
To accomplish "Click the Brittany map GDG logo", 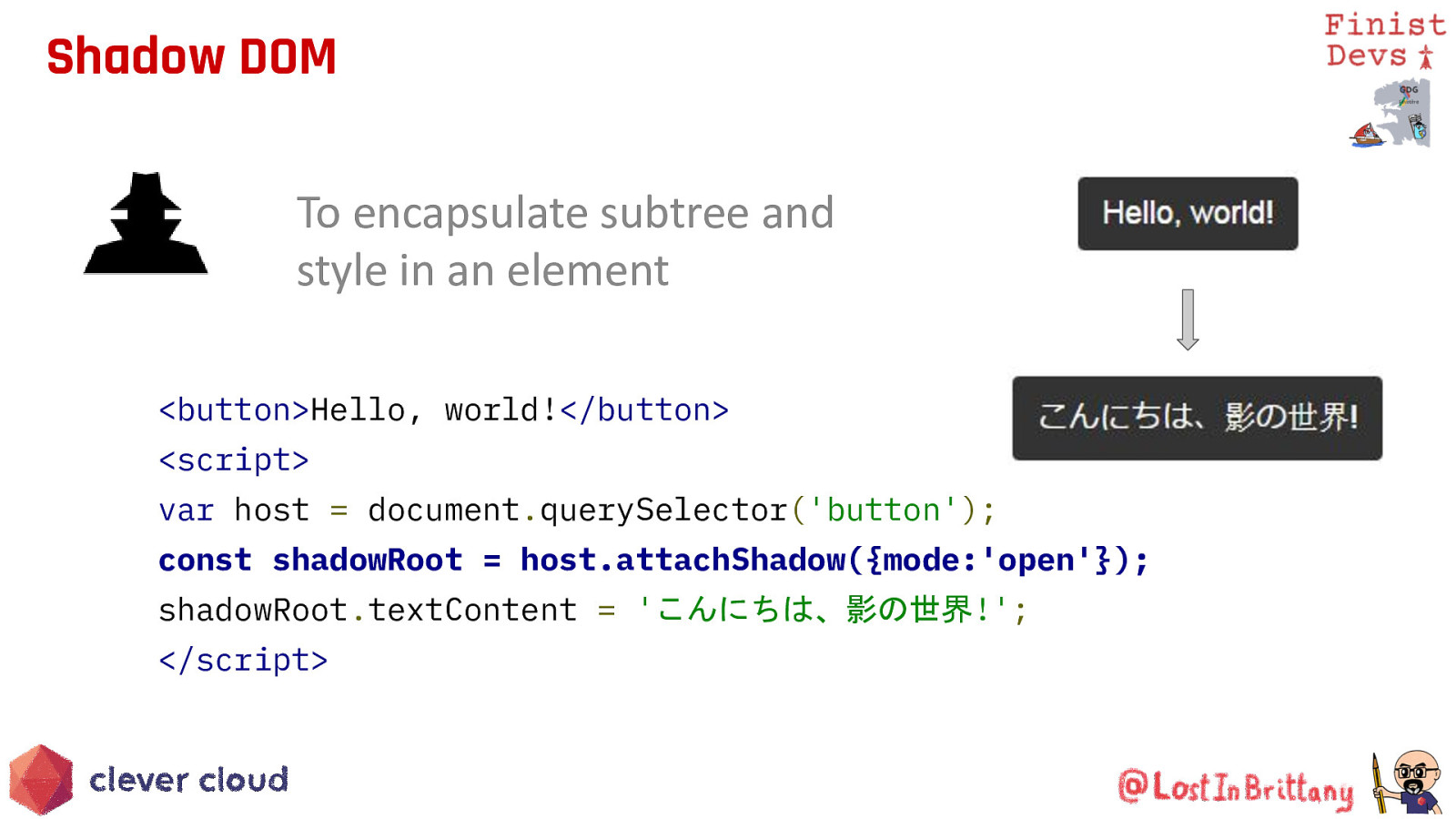I will point(1390,114).
